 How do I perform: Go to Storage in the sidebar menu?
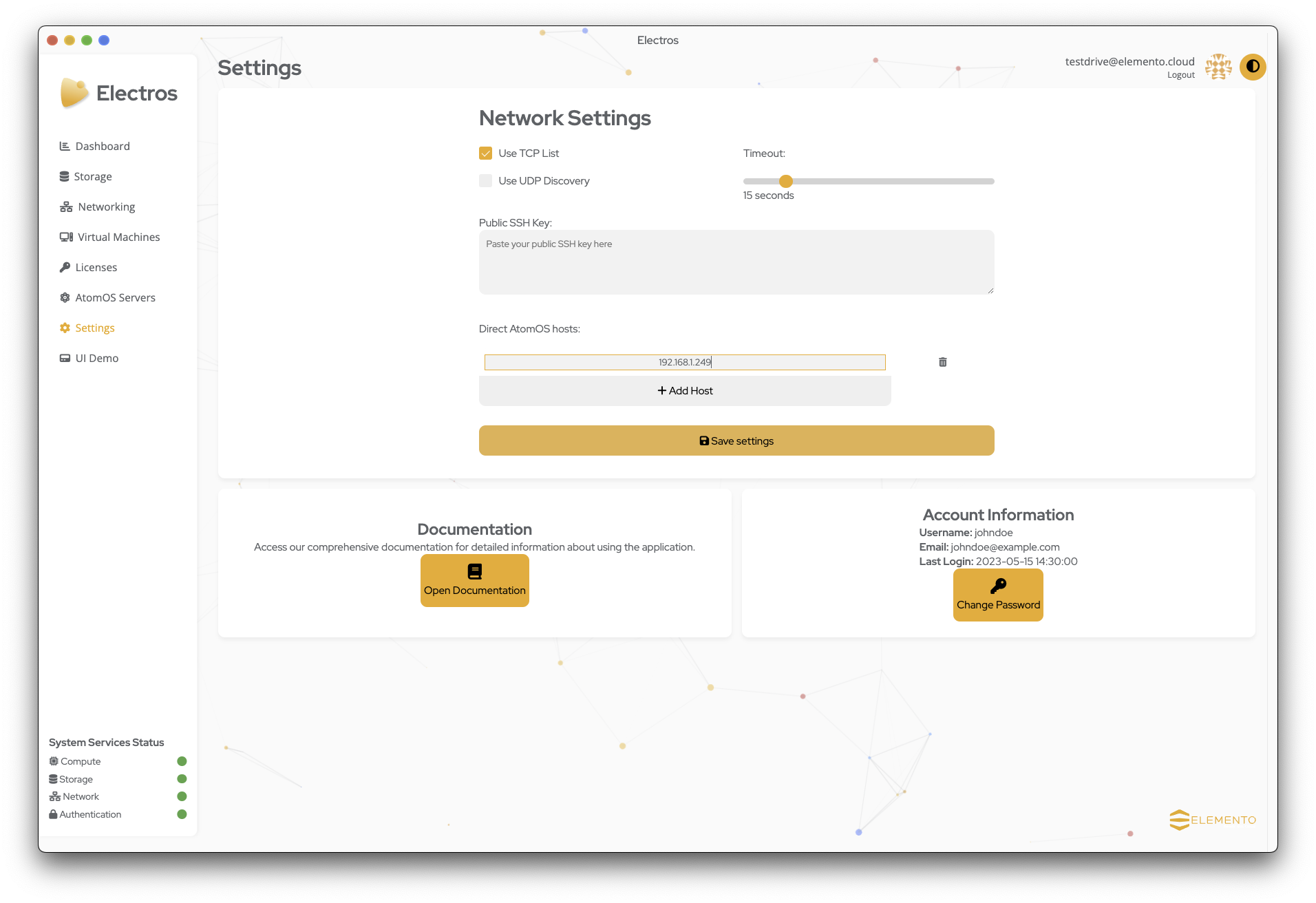point(85,176)
